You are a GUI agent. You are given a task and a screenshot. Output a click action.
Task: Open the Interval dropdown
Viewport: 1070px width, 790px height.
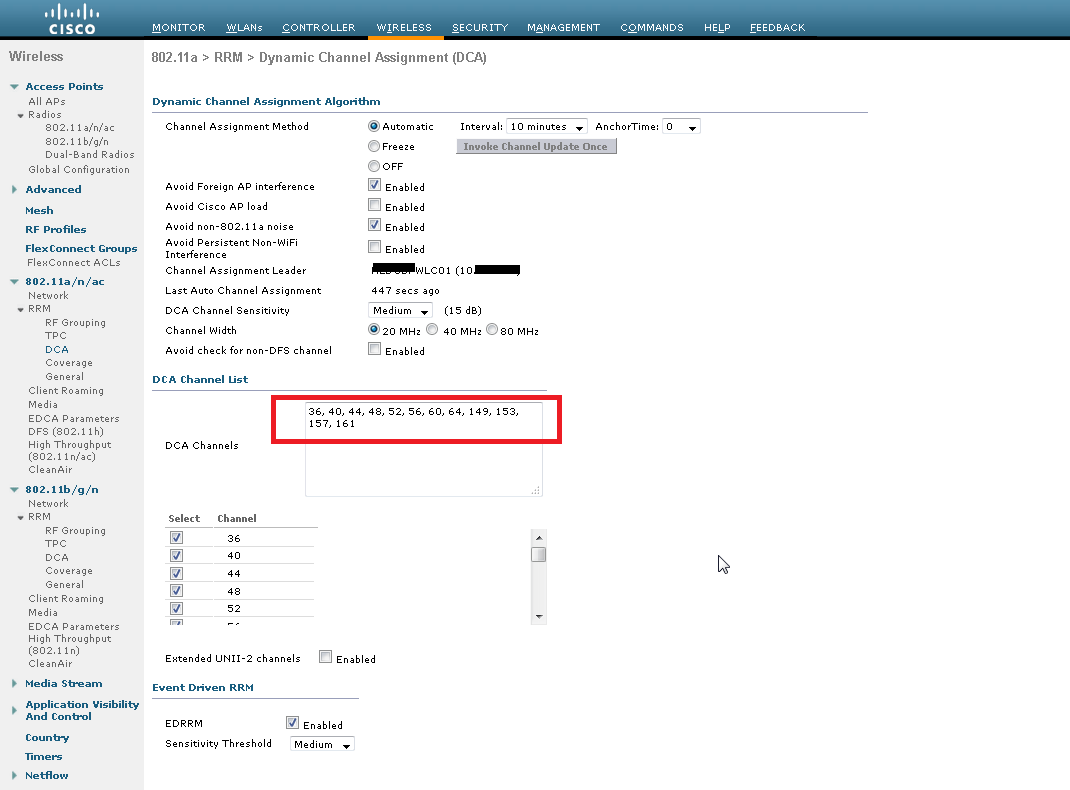pyautogui.click(x=546, y=127)
